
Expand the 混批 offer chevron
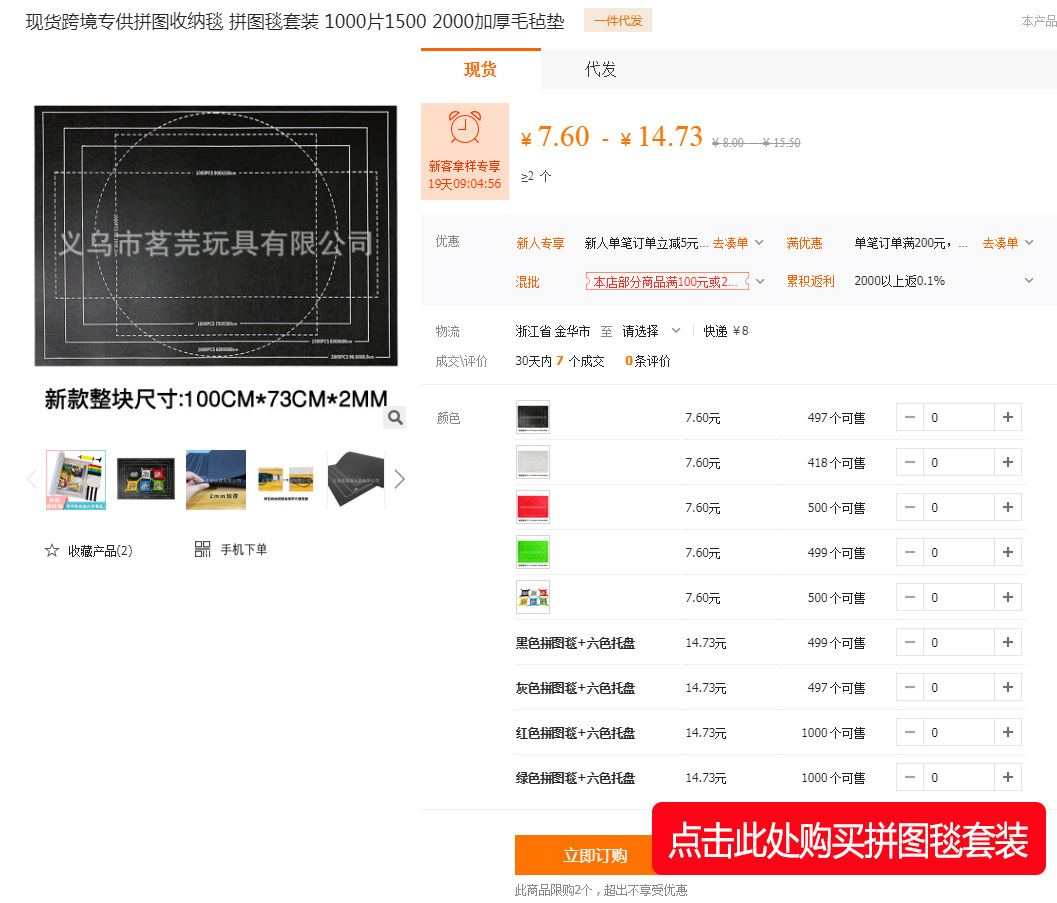coord(760,281)
